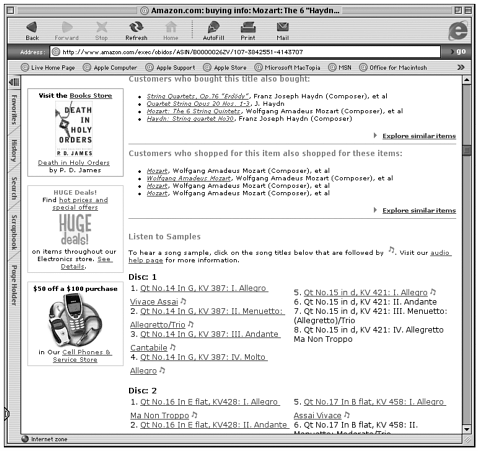This screenshot has height=451, width=480.
Task: Open the Search side tab
Action: tap(14, 188)
